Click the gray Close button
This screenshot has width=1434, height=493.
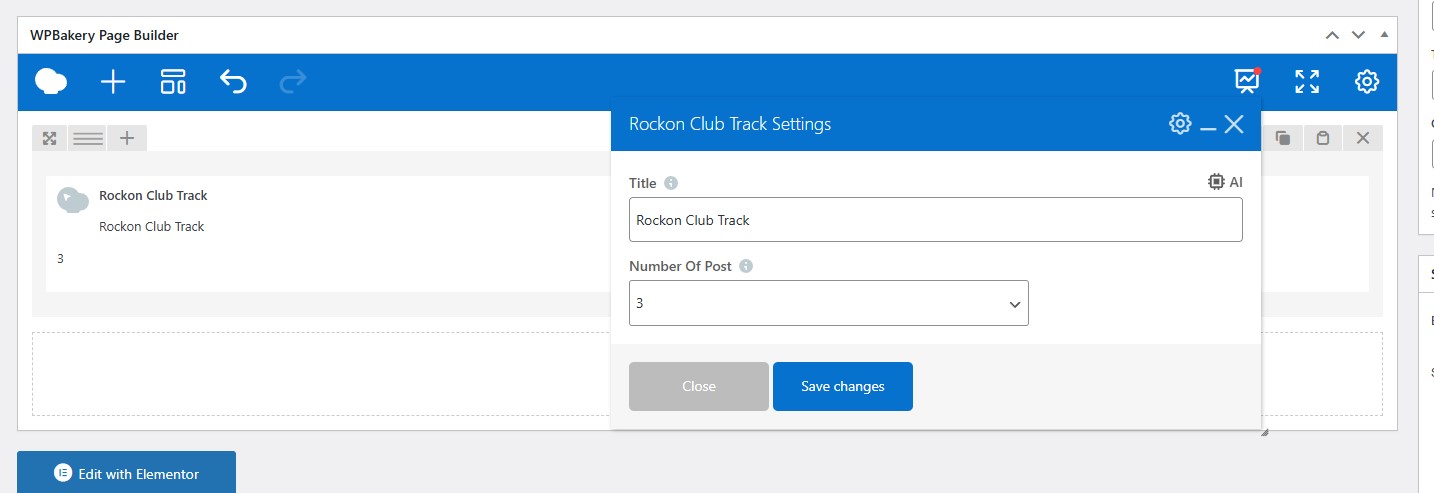(699, 386)
